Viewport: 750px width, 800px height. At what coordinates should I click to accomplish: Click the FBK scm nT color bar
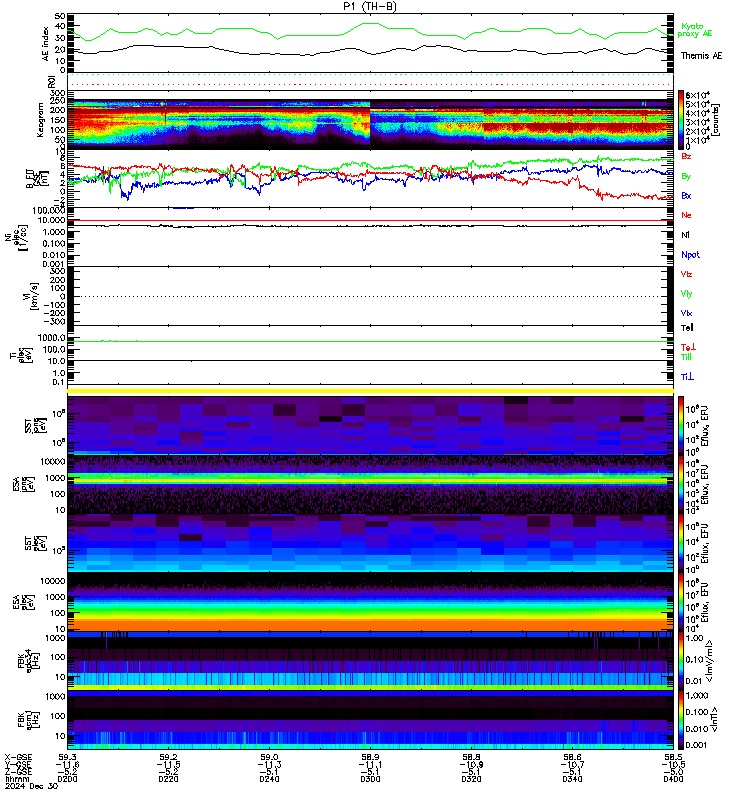681,720
